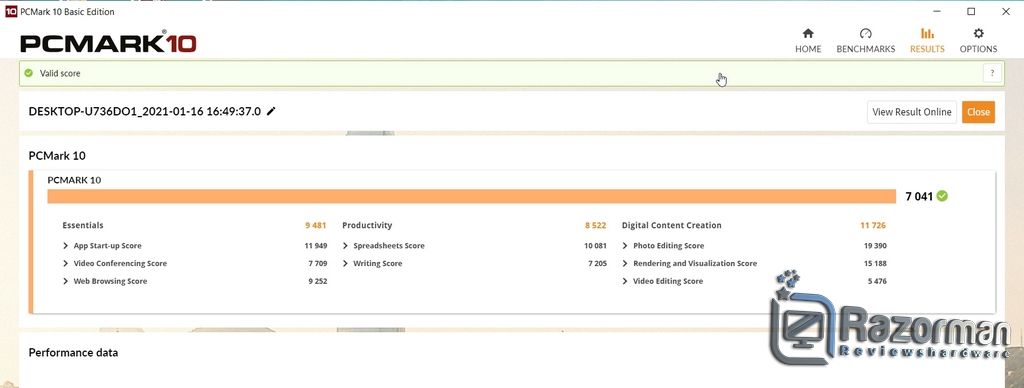Open the Benchmarks gauge section
The height and width of the screenshot is (388, 1024).
click(865, 40)
